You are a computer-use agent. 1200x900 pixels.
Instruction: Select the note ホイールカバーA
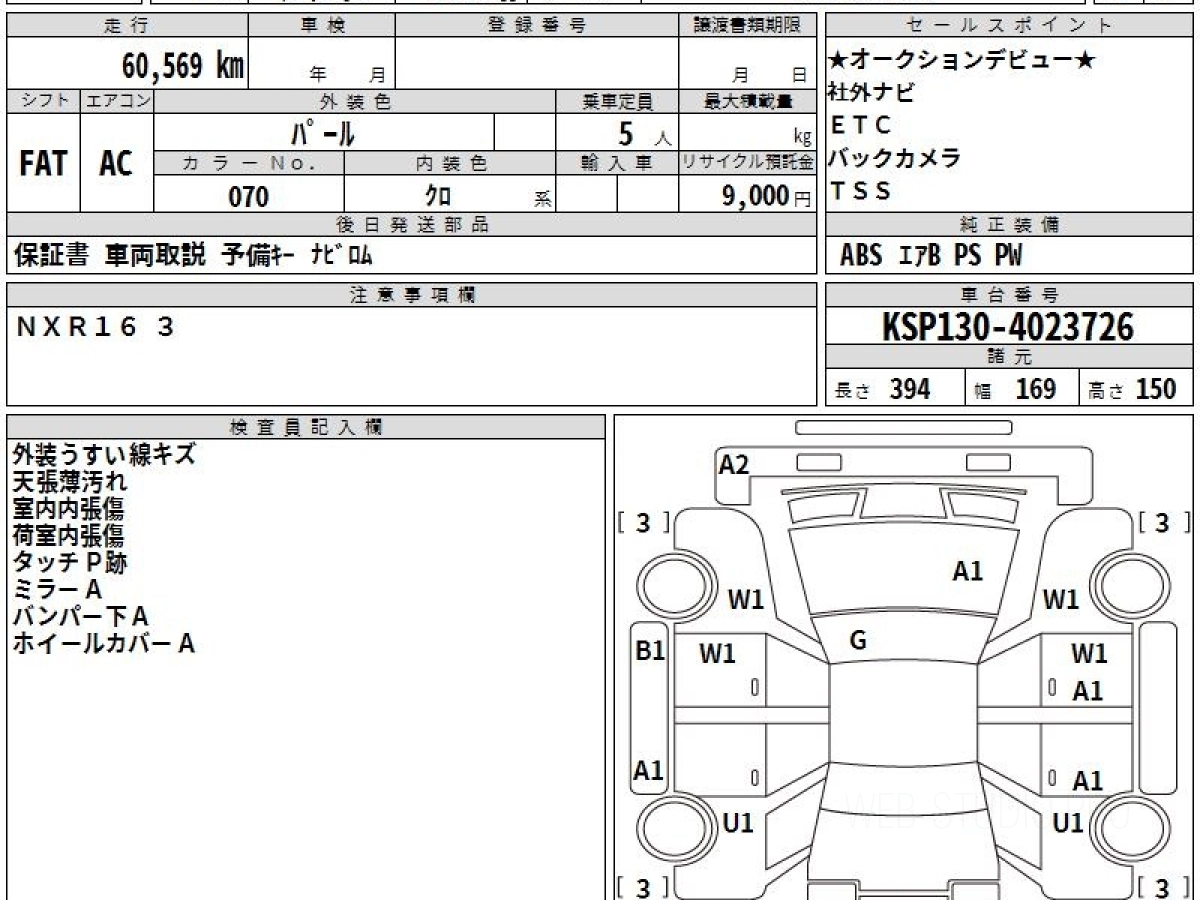click(104, 643)
